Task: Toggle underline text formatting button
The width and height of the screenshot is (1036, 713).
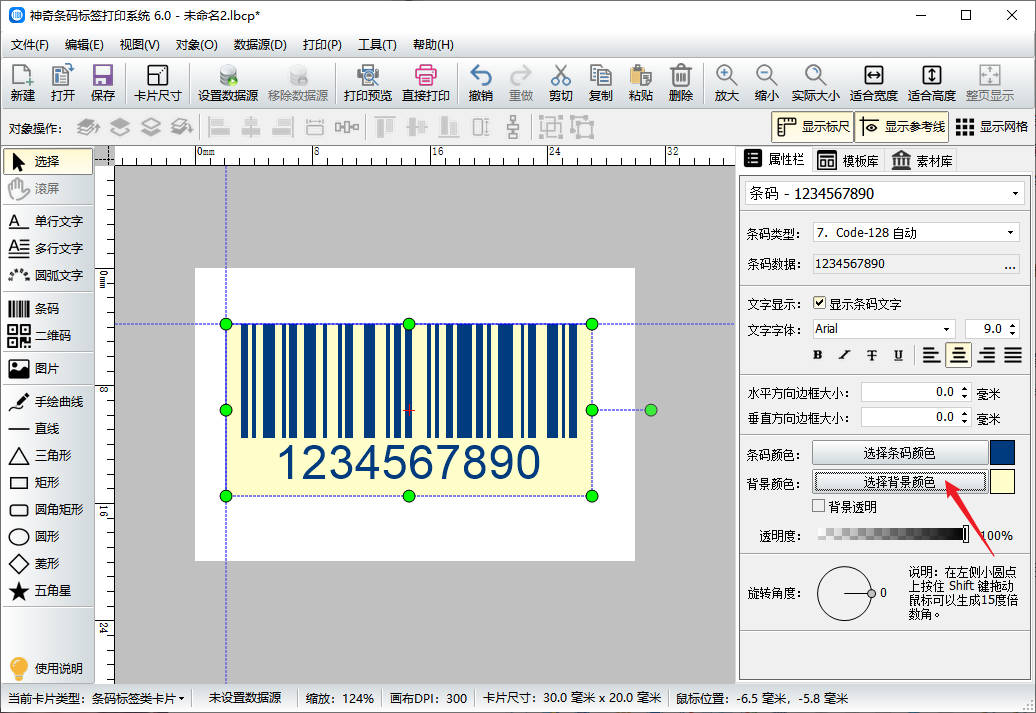Action: 898,355
